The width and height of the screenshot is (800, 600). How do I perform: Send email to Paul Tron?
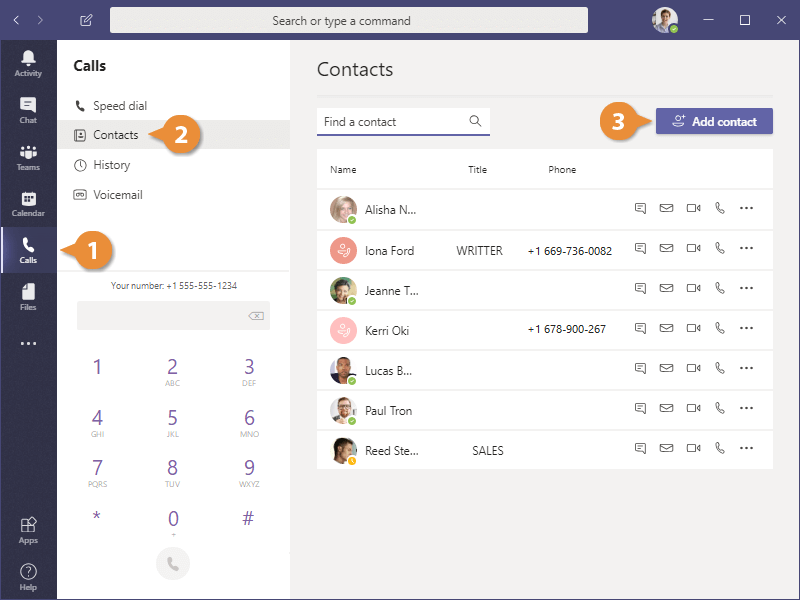click(666, 410)
